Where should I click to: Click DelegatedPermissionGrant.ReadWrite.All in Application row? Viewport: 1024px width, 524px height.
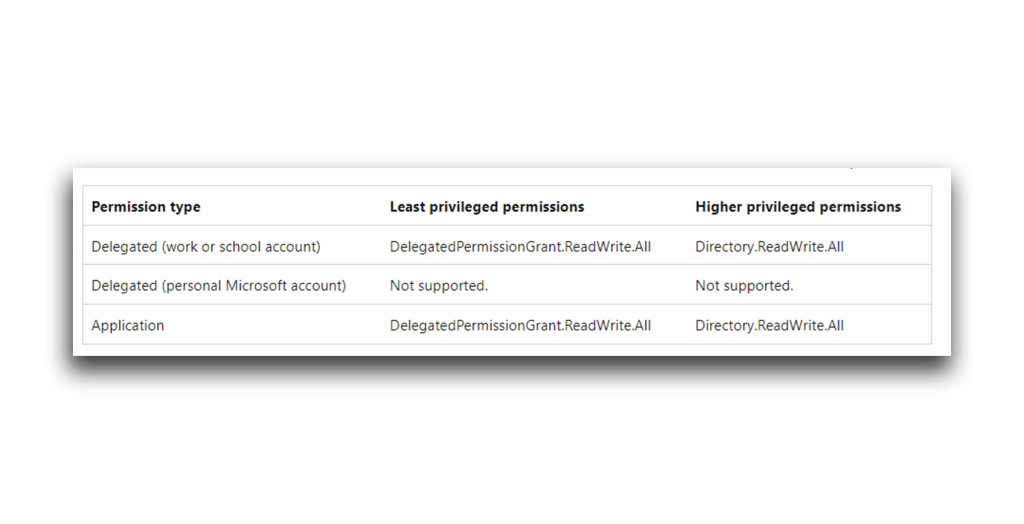(x=520, y=325)
